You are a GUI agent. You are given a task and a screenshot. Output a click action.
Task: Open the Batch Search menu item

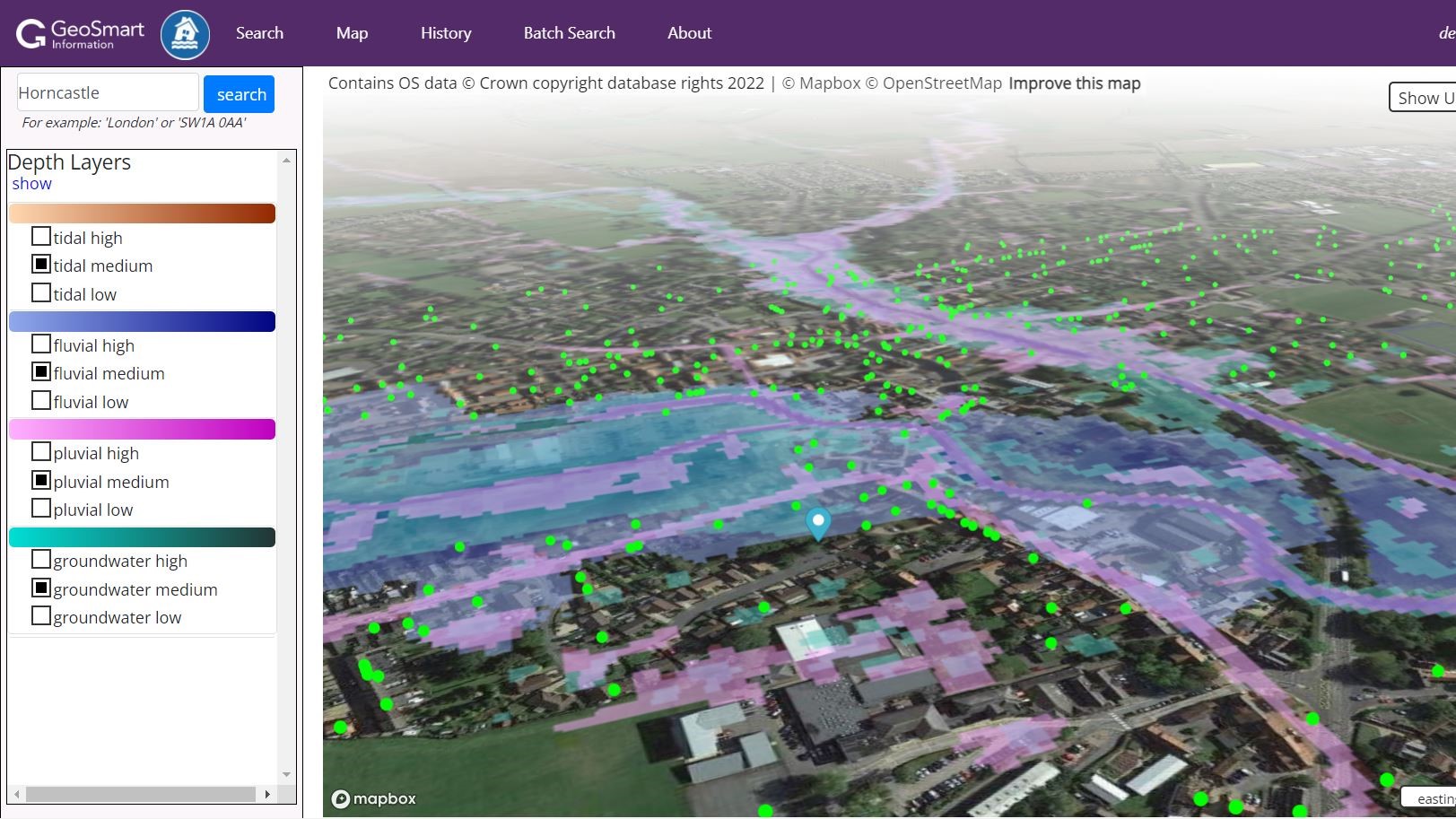569,33
